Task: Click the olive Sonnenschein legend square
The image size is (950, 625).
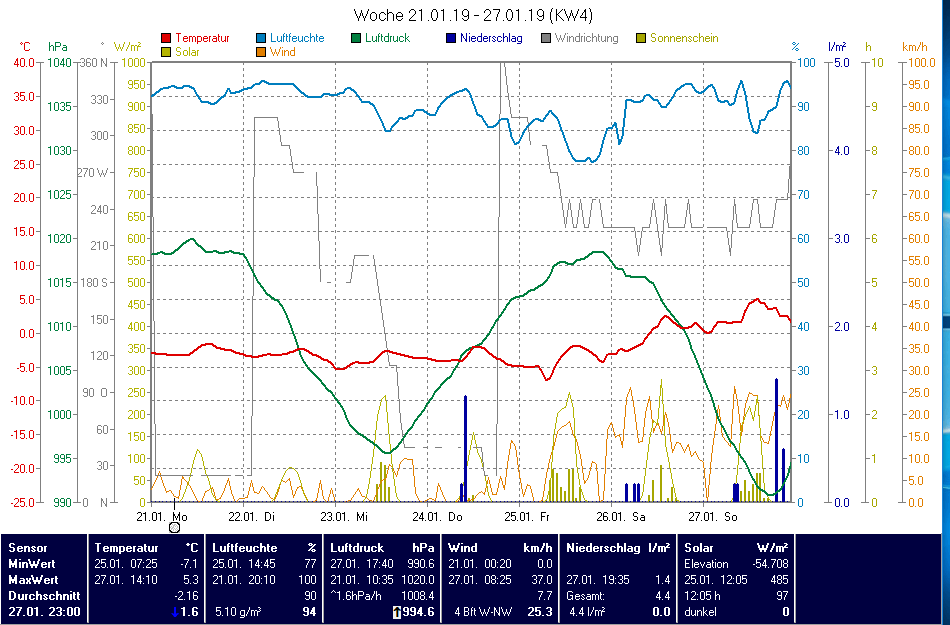Action: point(641,39)
